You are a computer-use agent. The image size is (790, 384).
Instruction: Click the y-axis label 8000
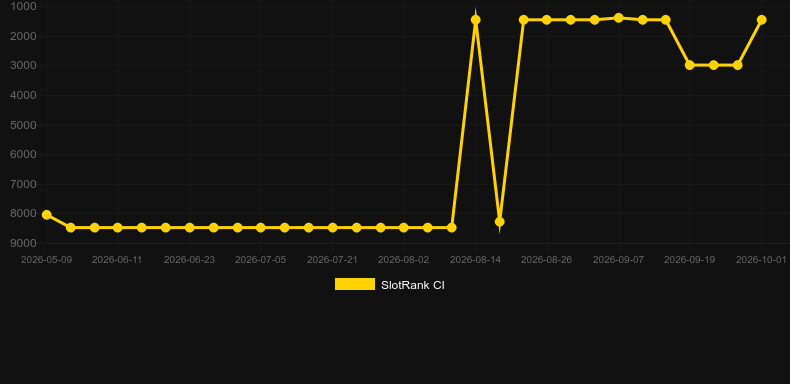pyautogui.click(x=23, y=214)
